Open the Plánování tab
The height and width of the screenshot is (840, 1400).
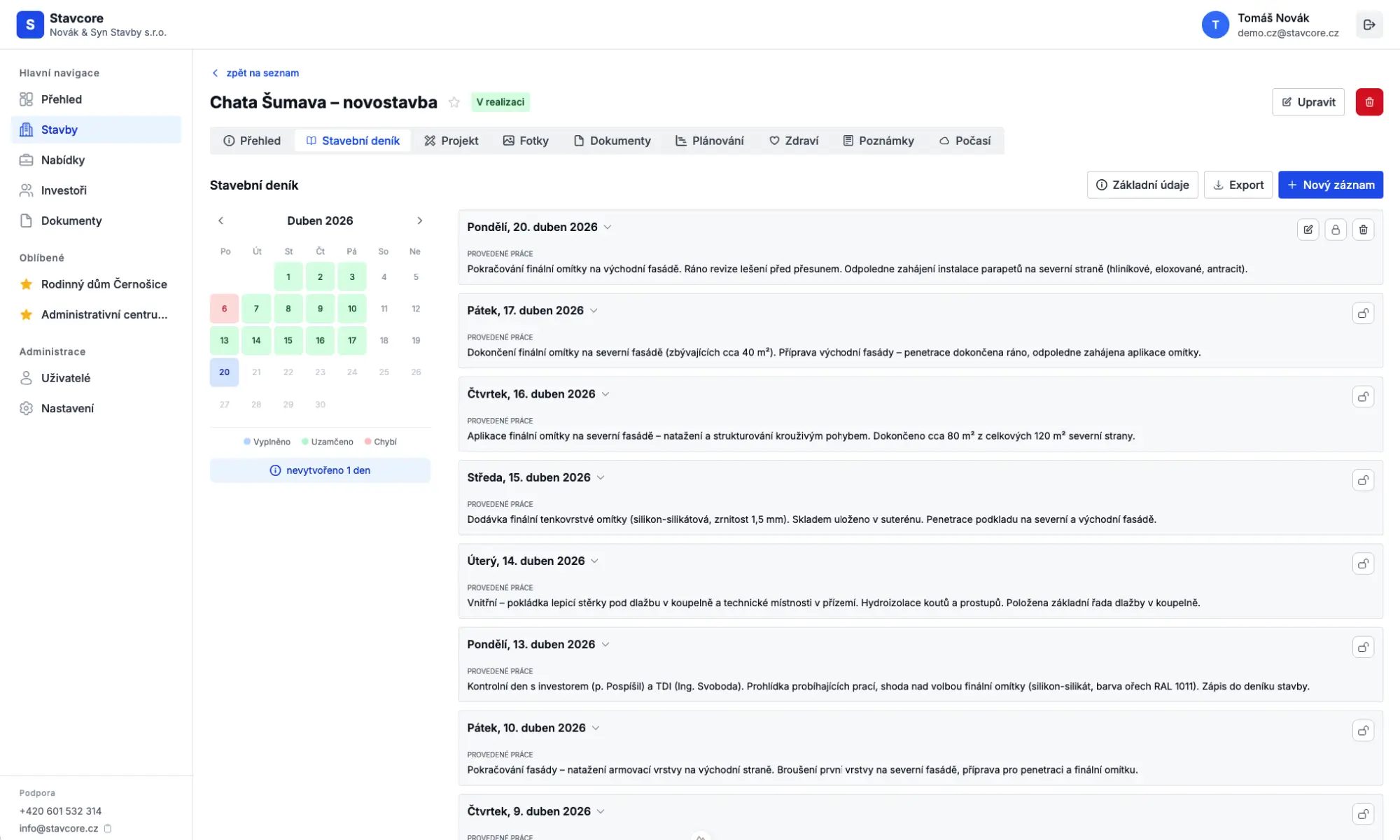[709, 141]
